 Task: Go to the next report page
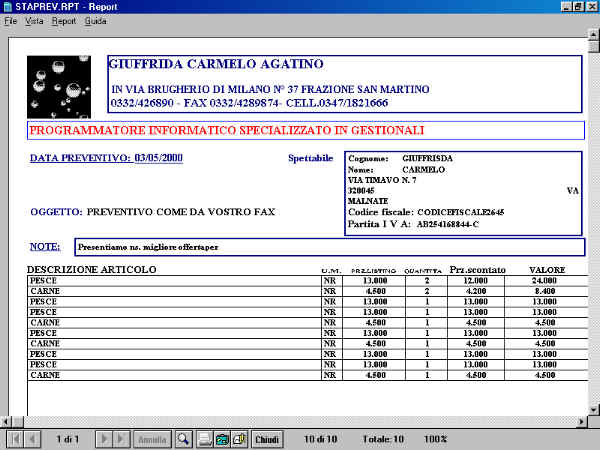tap(103, 439)
